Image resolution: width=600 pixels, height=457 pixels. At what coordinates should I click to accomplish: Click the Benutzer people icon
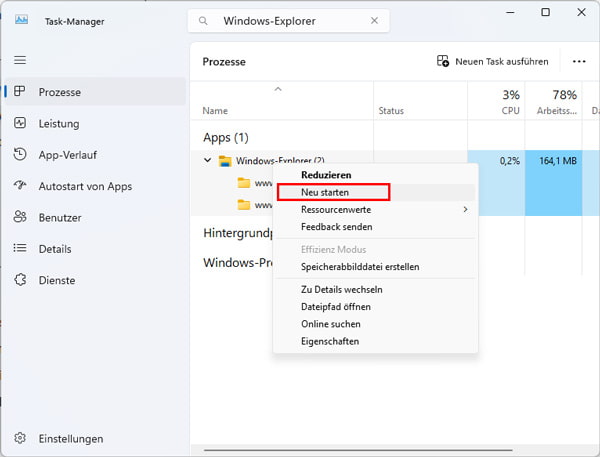pyautogui.click(x=20, y=217)
